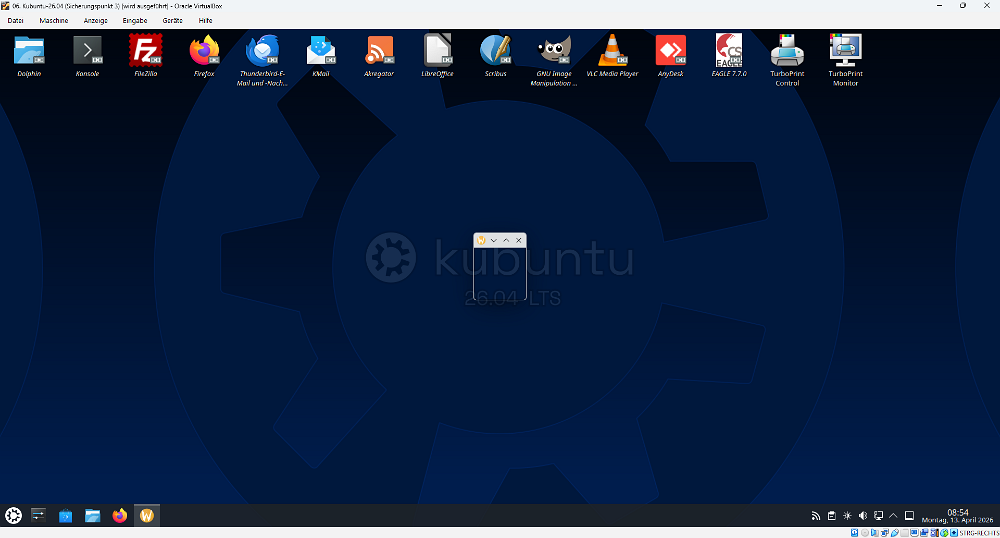Open the Kubuntu application launcher menu
Screen dimensions: 1000x538
(14, 516)
